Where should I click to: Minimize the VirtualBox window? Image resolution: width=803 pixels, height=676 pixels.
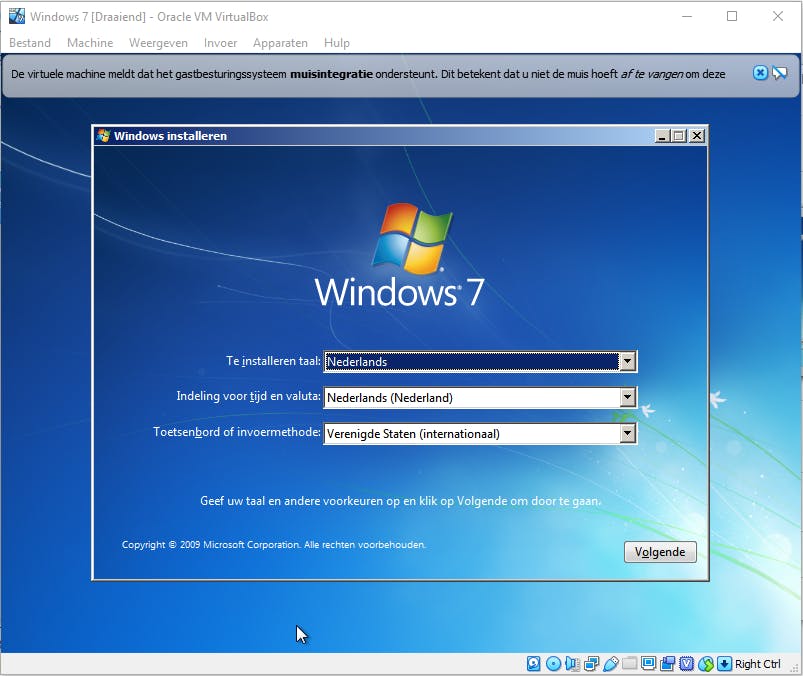pos(687,16)
